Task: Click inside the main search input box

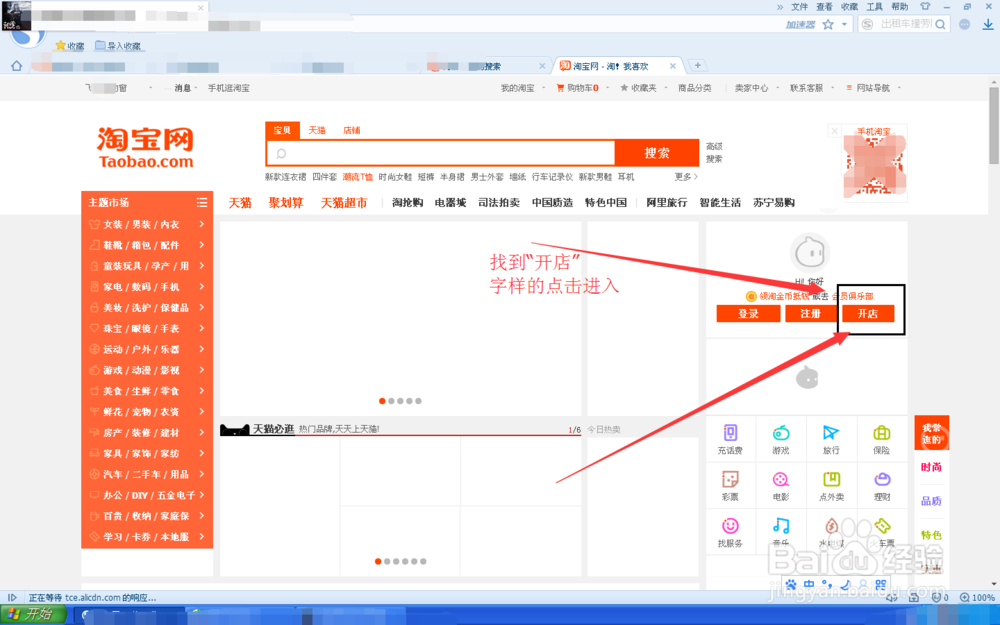Action: click(x=440, y=153)
